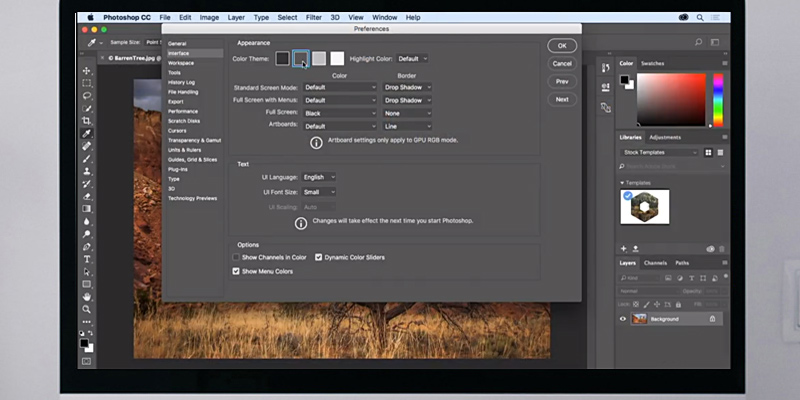800x400 pixels.
Task: Select the Move tool
Action: 87,70
